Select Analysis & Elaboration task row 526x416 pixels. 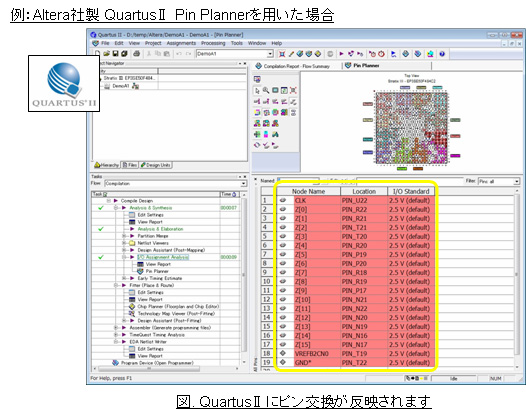tap(160, 229)
